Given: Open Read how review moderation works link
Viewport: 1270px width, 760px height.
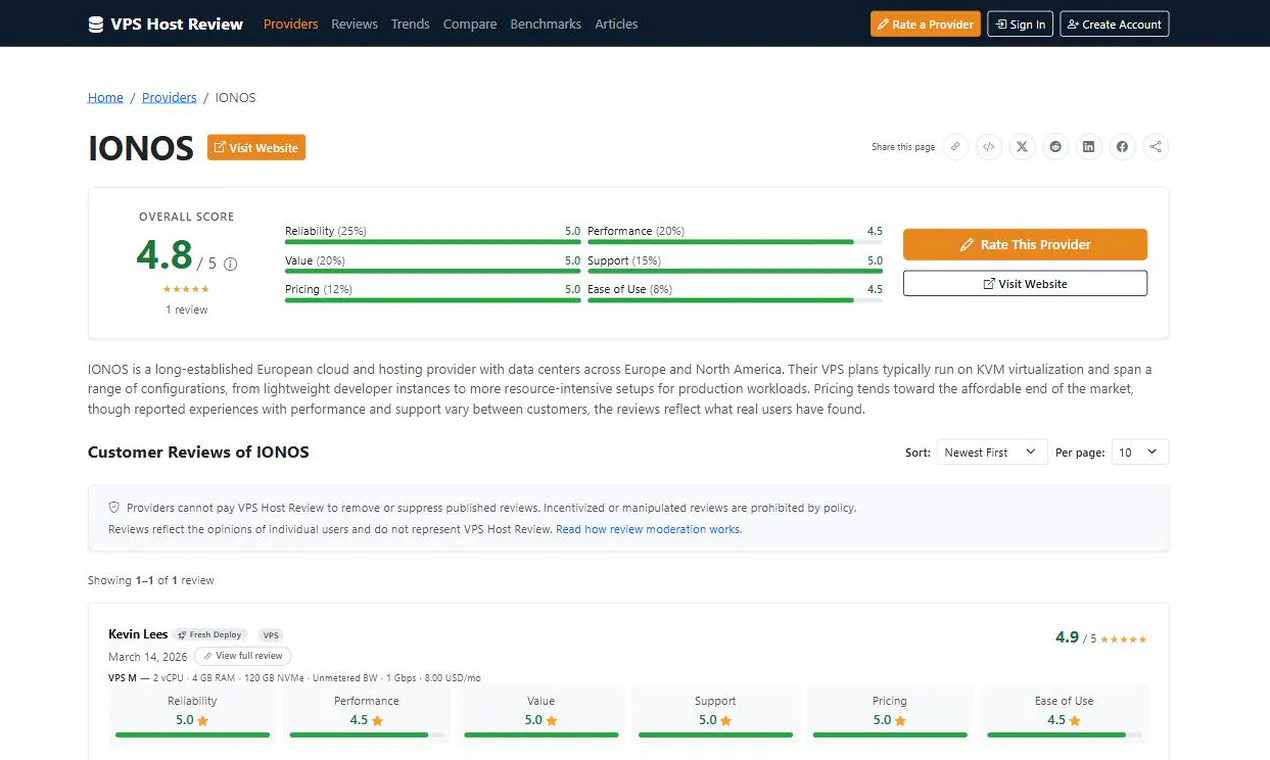Looking at the screenshot, I should click(x=648, y=529).
